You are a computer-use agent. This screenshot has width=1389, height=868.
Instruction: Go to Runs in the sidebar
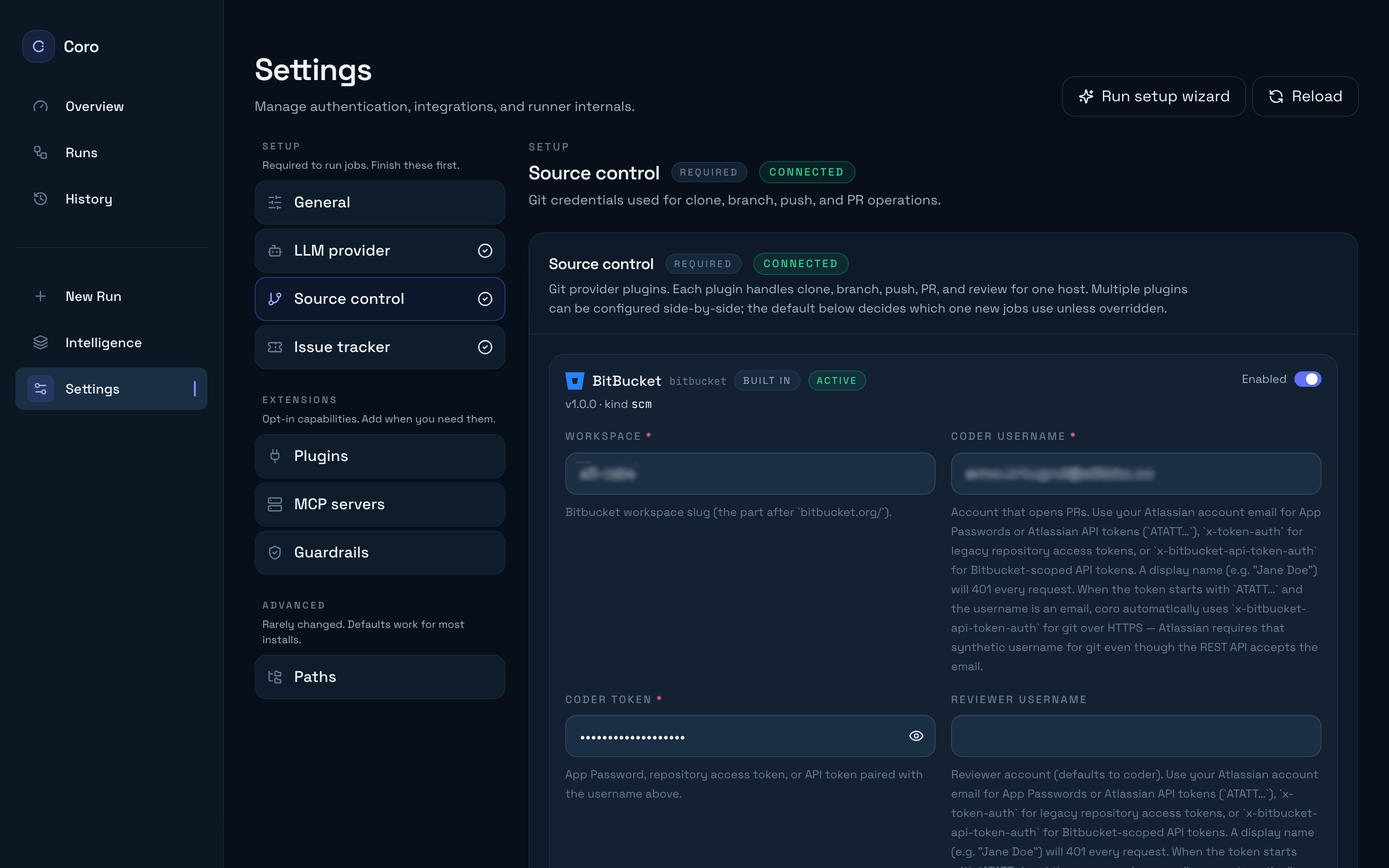click(111, 153)
